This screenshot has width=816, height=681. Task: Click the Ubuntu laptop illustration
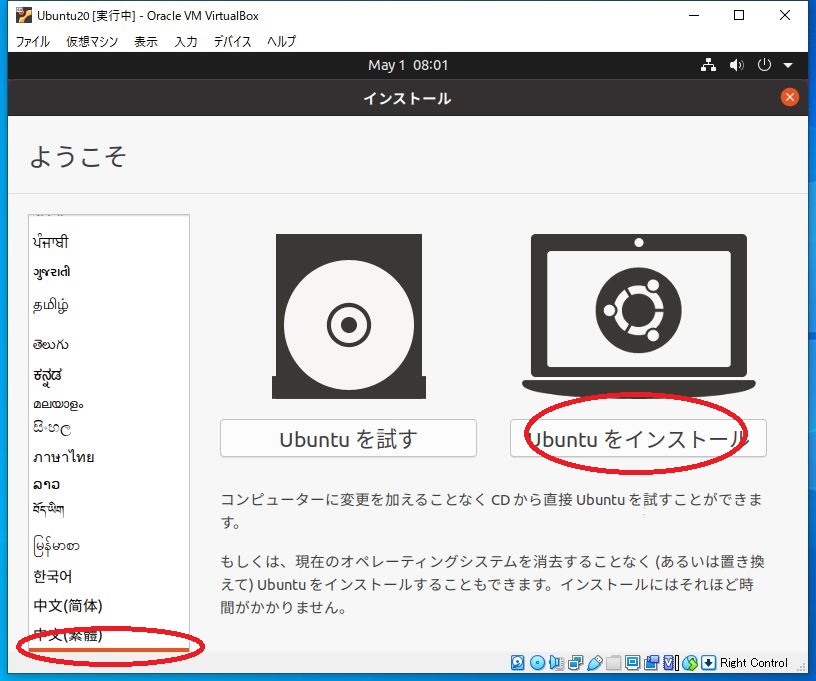639,315
